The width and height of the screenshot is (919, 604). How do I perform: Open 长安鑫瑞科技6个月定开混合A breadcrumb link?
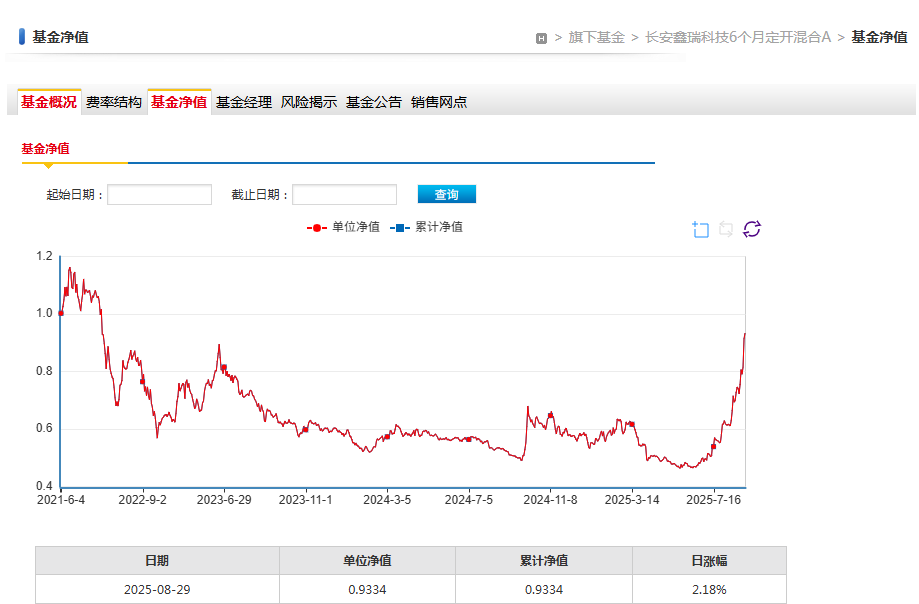click(738, 37)
